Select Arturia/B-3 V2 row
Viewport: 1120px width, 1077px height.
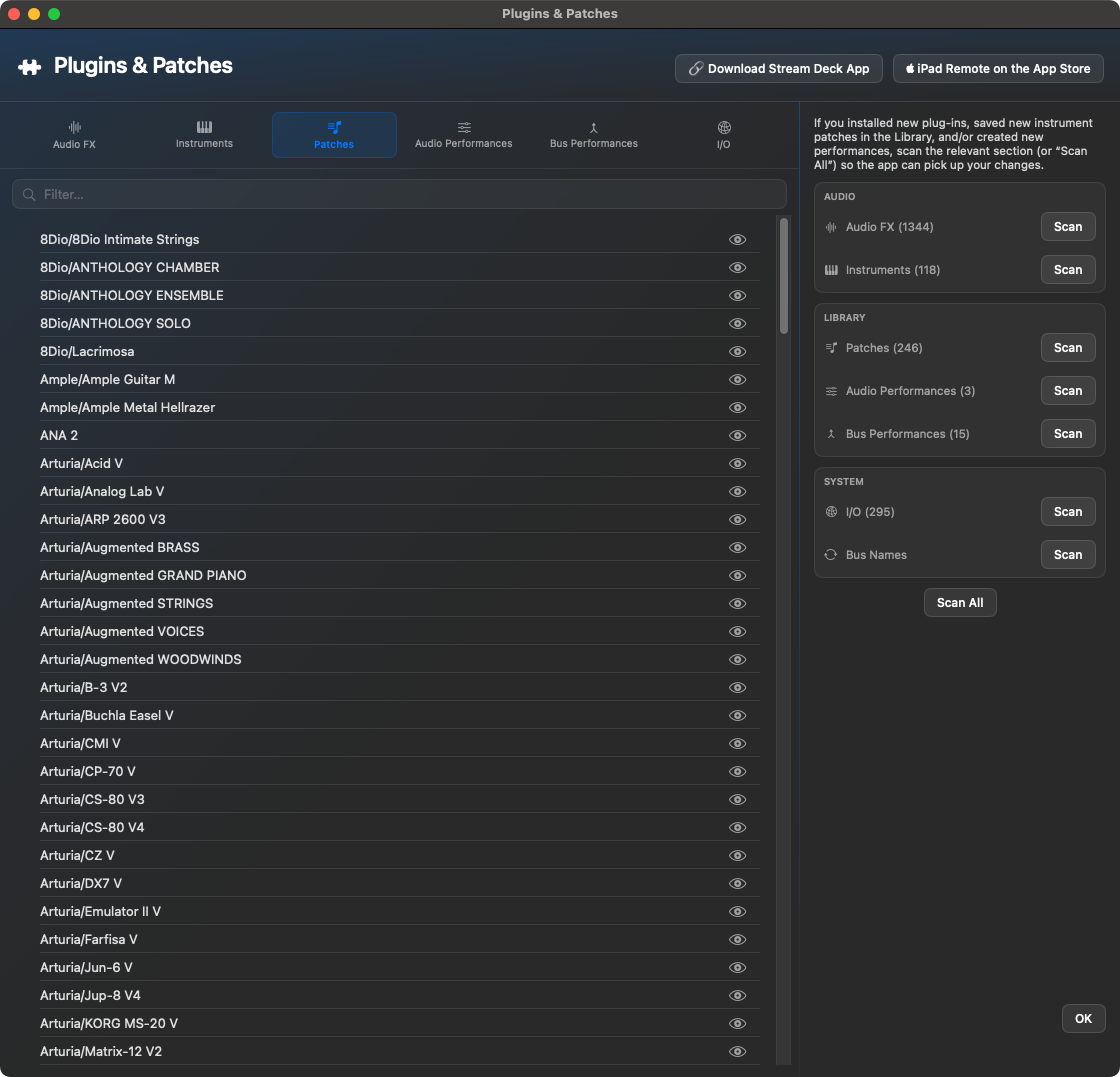(399, 688)
